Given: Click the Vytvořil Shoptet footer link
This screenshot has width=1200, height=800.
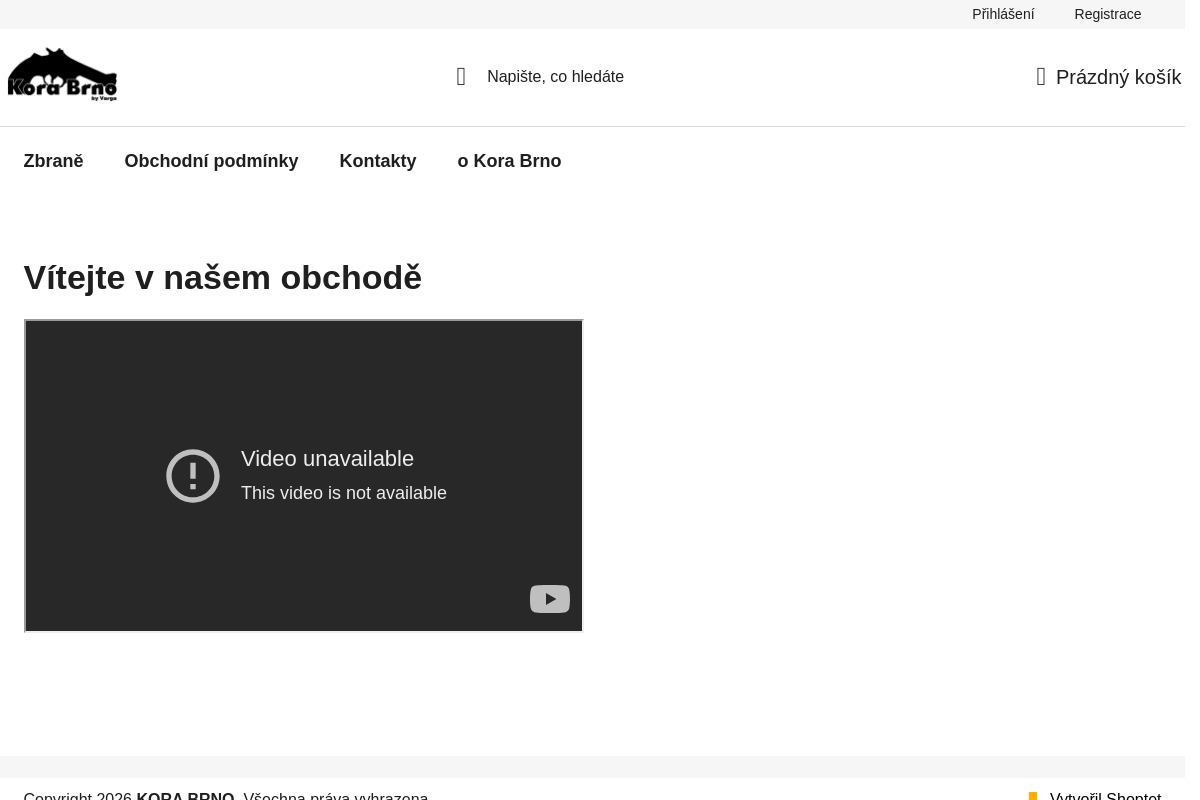Looking at the screenshot, I should pos(1105,796).
